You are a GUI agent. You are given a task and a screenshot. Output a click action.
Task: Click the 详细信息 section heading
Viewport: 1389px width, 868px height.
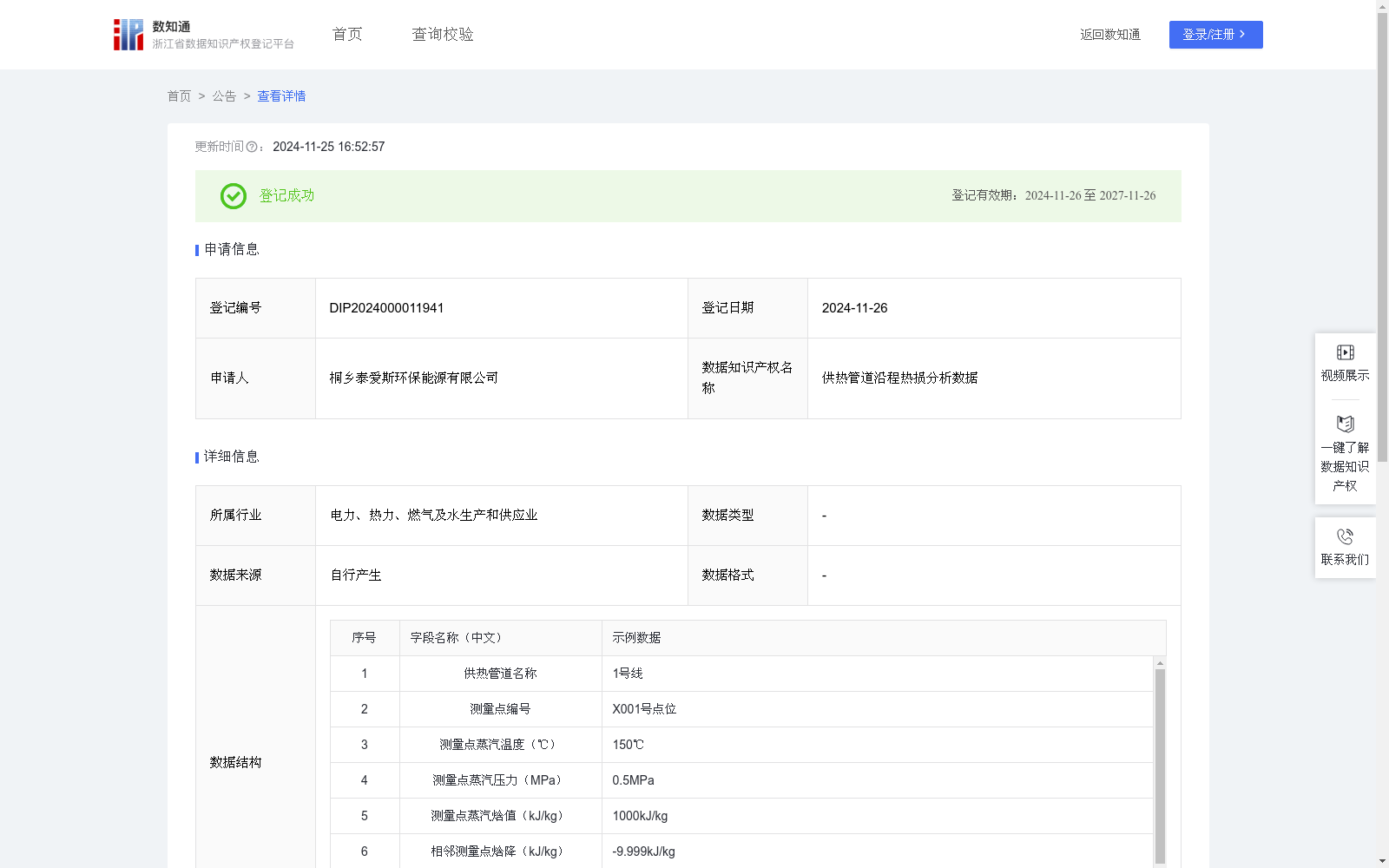(x=232, y=457)
